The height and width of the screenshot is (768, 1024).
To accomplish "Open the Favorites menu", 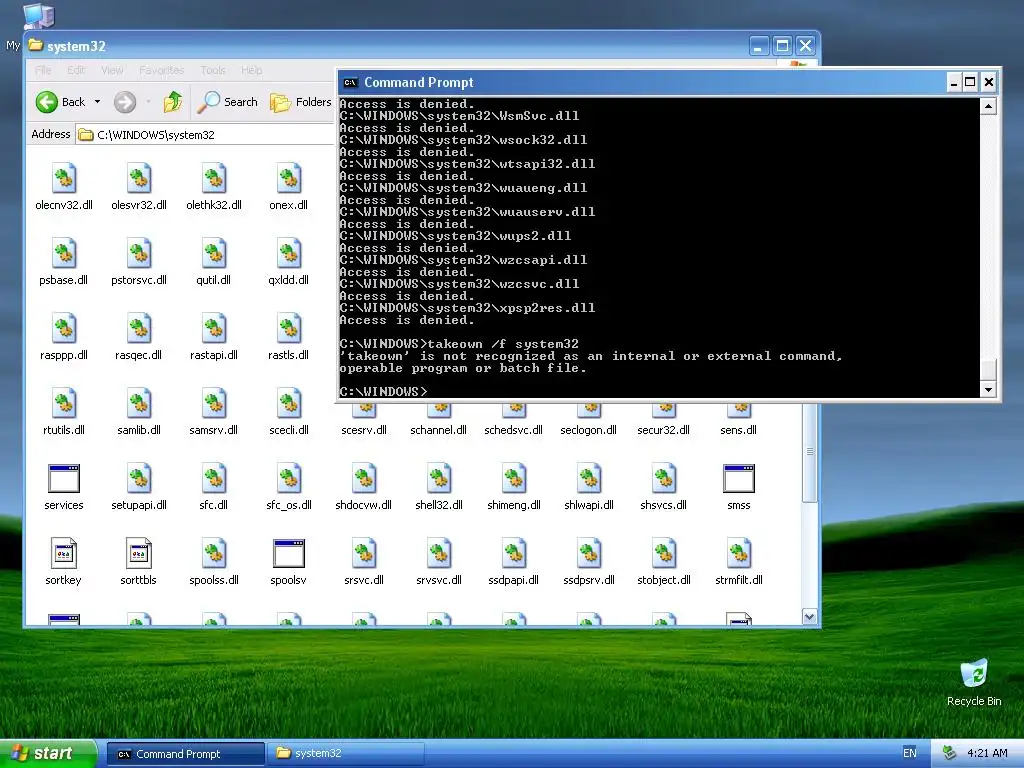I will click(x=161, y=70).
